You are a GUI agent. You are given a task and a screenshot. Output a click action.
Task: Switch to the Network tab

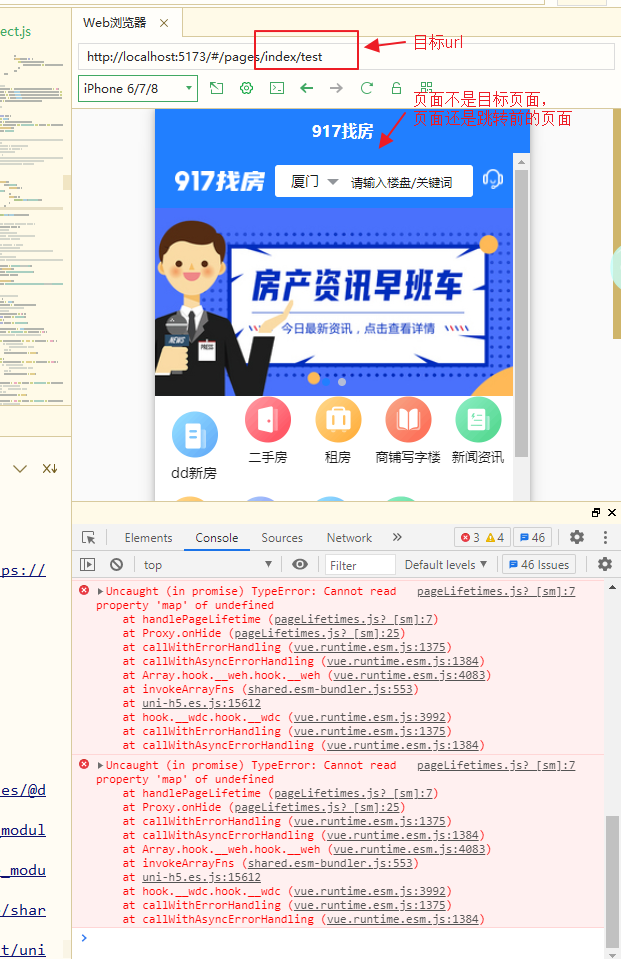click(x=349, y=538)
